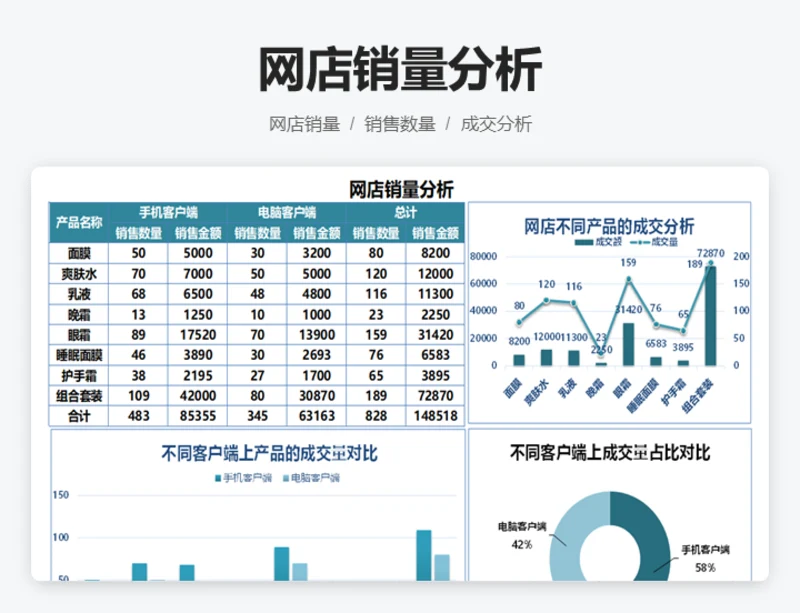Click the cell with value 63163

coord(316,416)
